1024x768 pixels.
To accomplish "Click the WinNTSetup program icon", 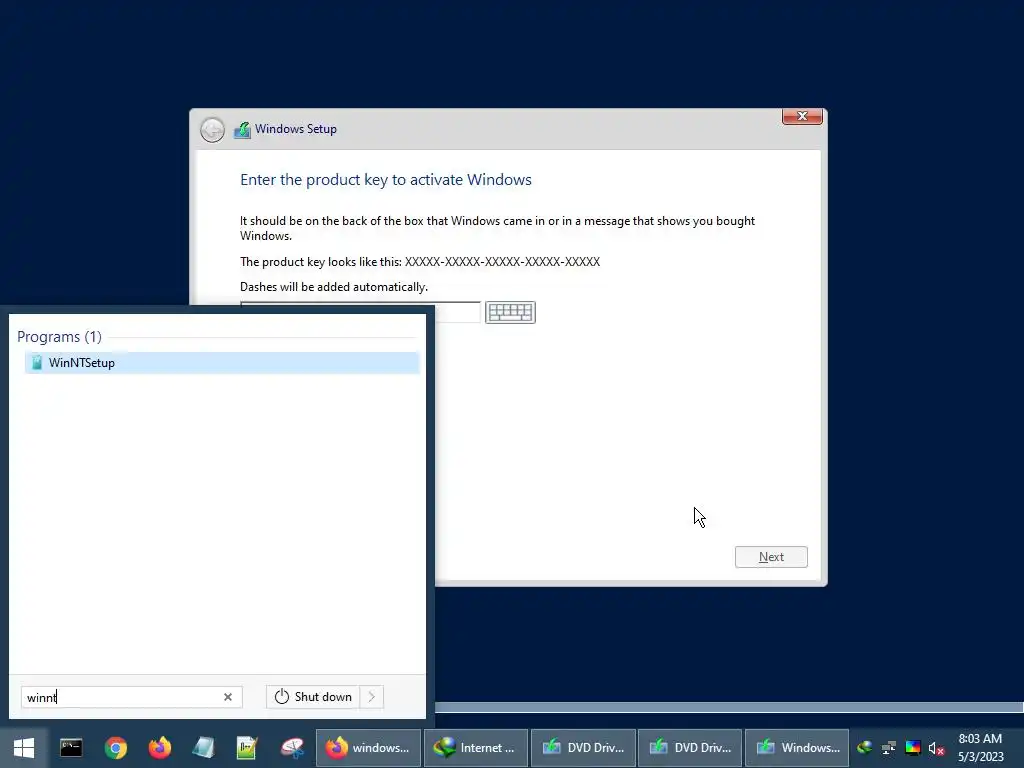I will [37, 362].
